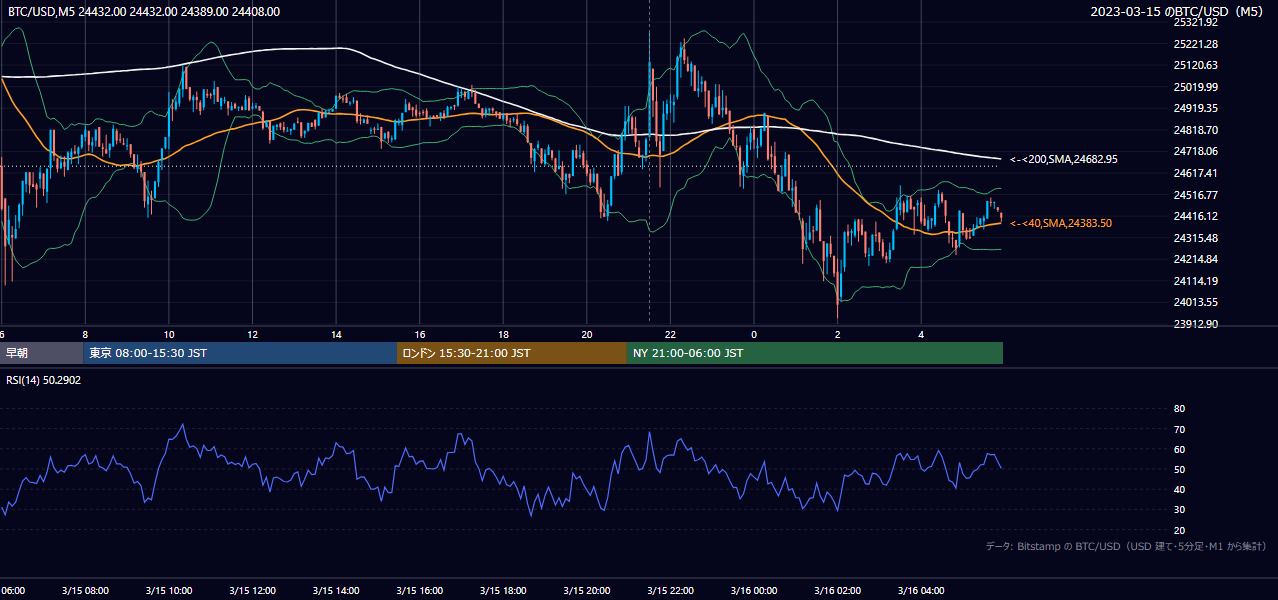
Task: Click price axis value 25019.99
Action: pyautogui.click(x=1195, y=87)
